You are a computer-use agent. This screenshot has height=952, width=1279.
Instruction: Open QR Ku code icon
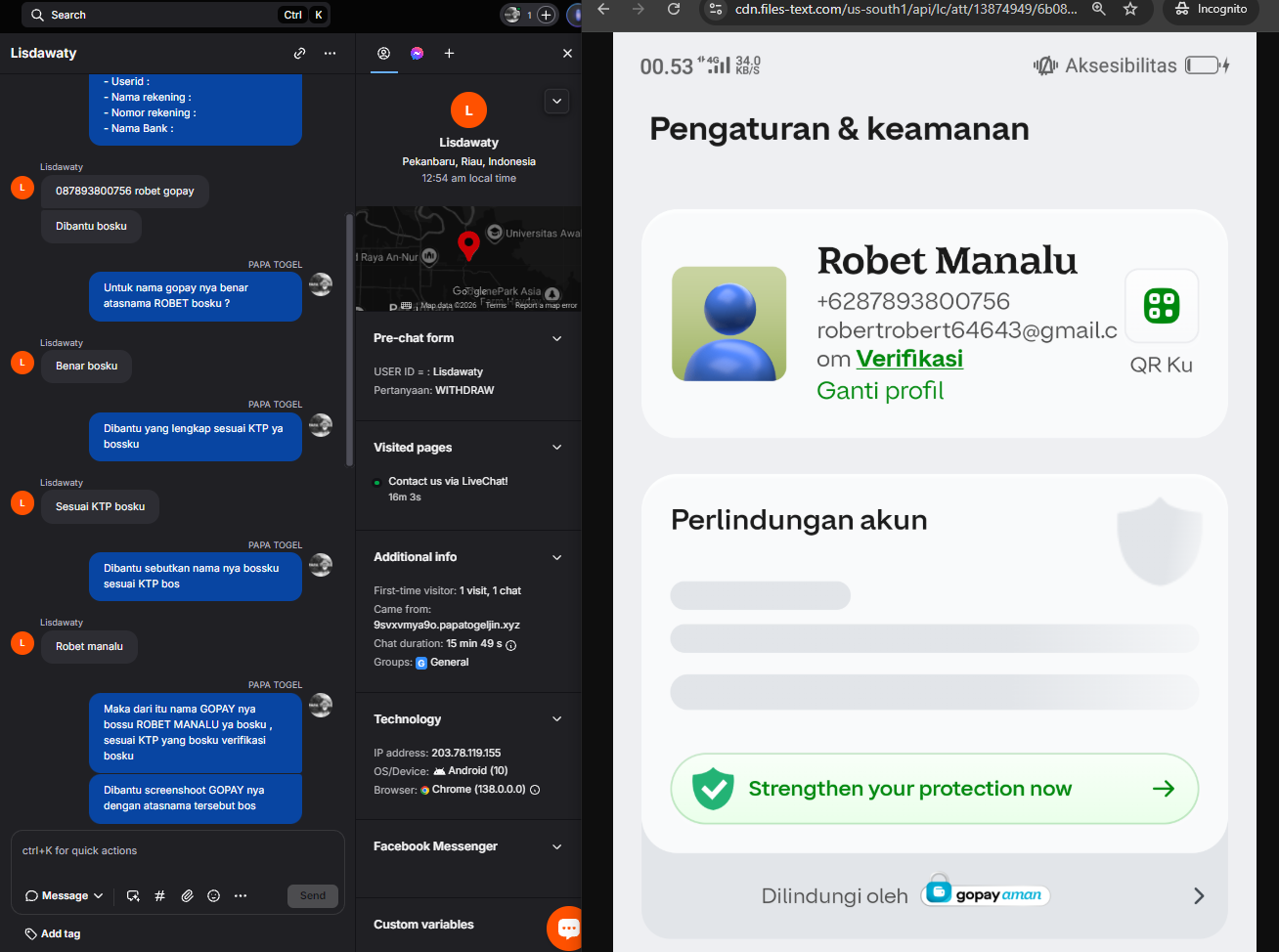[1162, 306]
